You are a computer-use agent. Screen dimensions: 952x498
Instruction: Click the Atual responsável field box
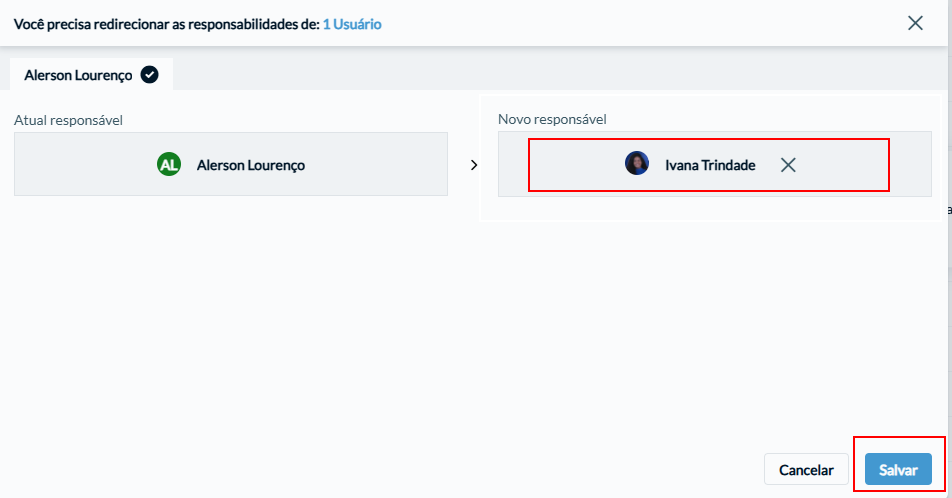point(231,164)
